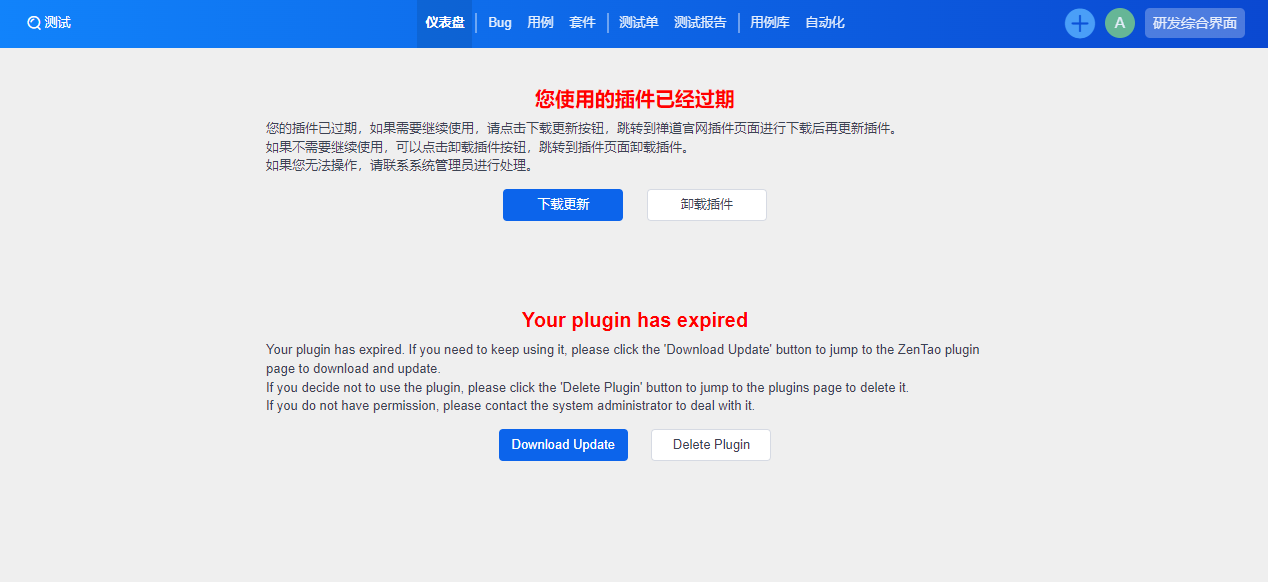The image size is (1268, 582).
Task: Click the line starting 如果不需要继续使用
Action: click(477, 147)
